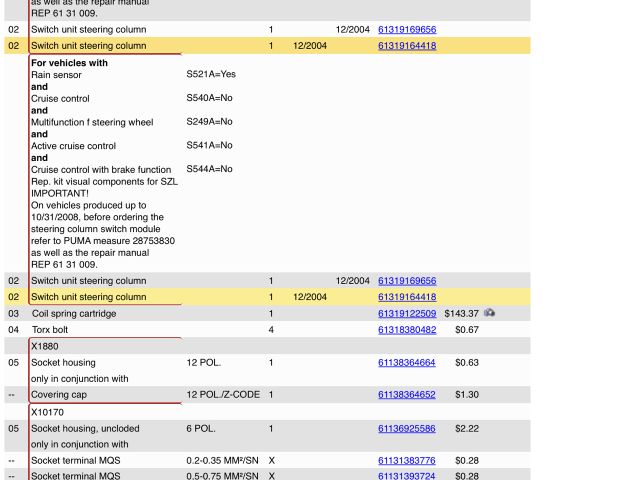Click 61319164418 link directly above Coil spring row

406,297
